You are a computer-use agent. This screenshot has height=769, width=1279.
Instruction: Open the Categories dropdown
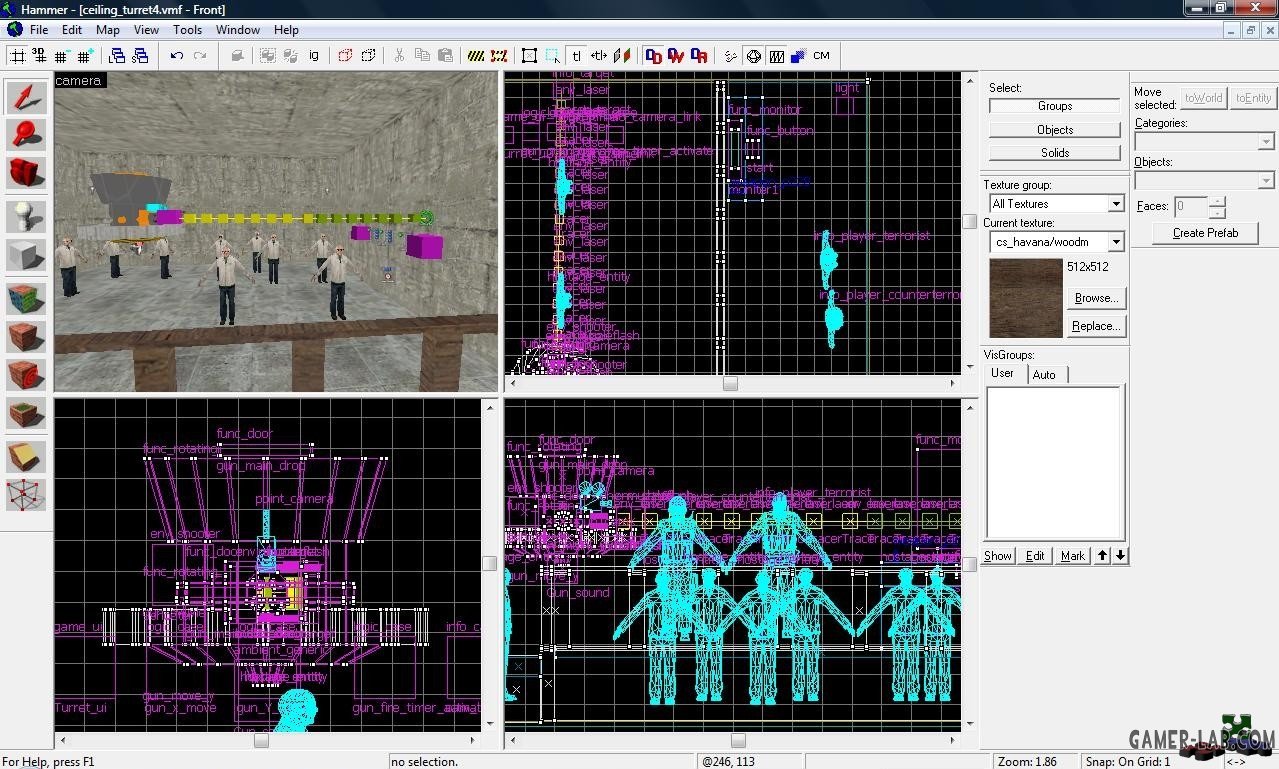pos(1266,142)
